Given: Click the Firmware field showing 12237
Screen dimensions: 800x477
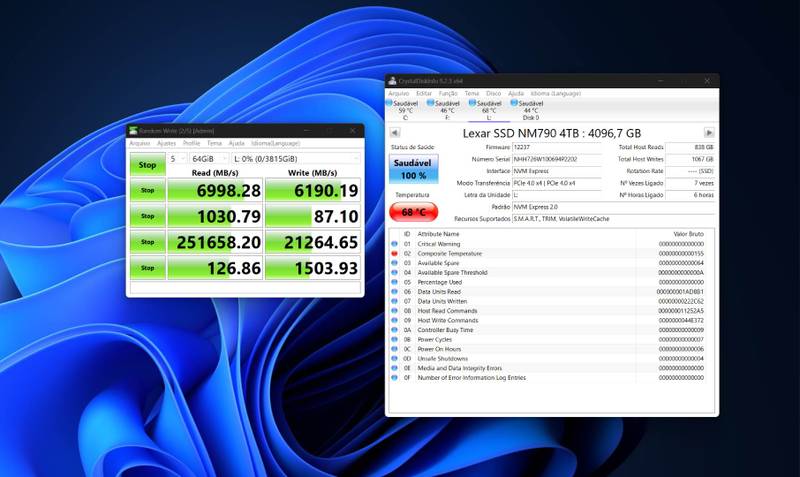Looking at the screenshot, I should (557, 147).
